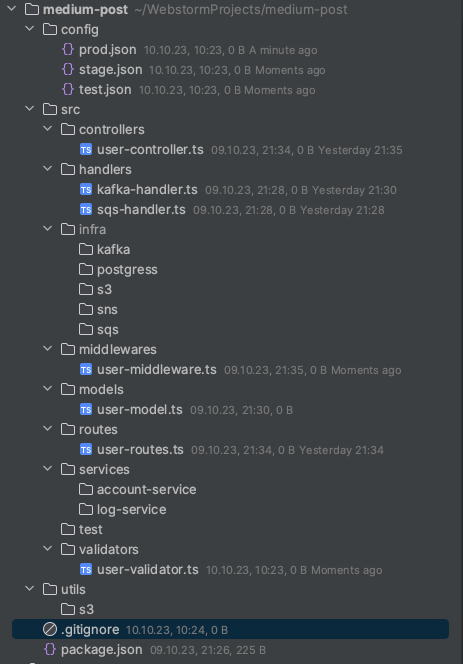The image size is (463, 664).
Task: Click the TS icon next to user-validator.ts
Action: 86,570
